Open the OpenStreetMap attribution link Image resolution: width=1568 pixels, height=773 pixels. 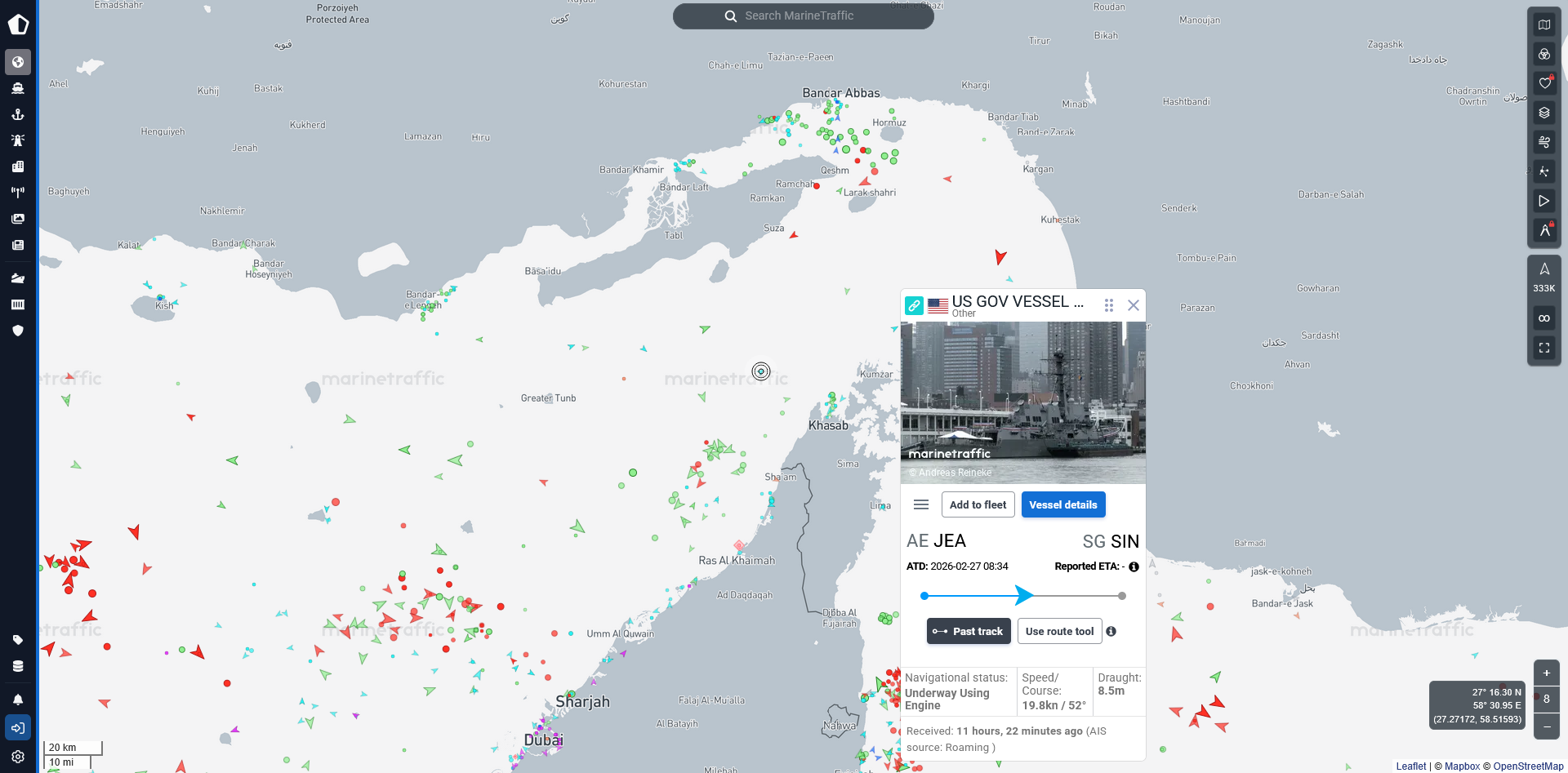pos(1528,766)
